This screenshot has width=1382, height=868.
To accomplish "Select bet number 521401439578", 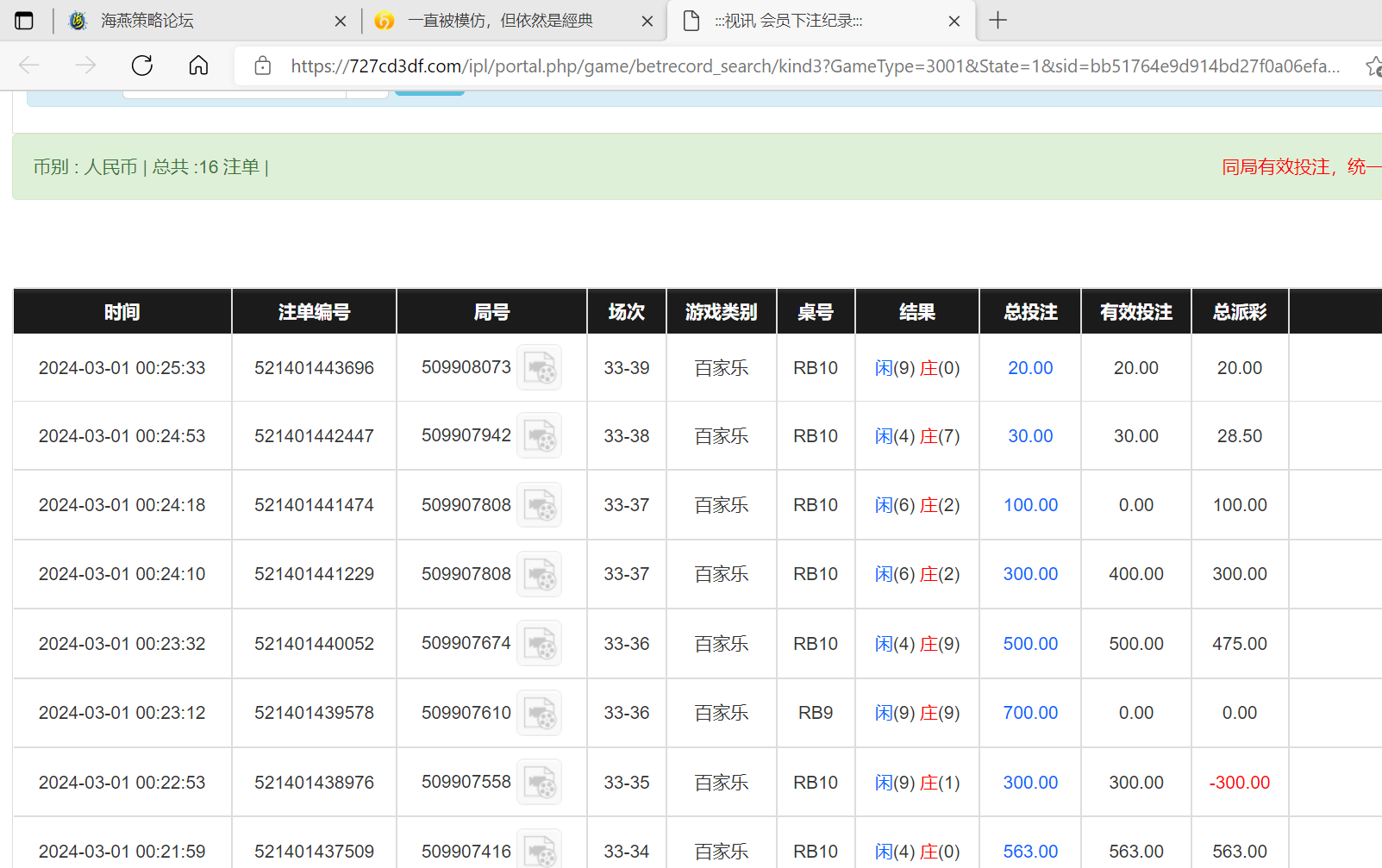I will tap(314, 713).
